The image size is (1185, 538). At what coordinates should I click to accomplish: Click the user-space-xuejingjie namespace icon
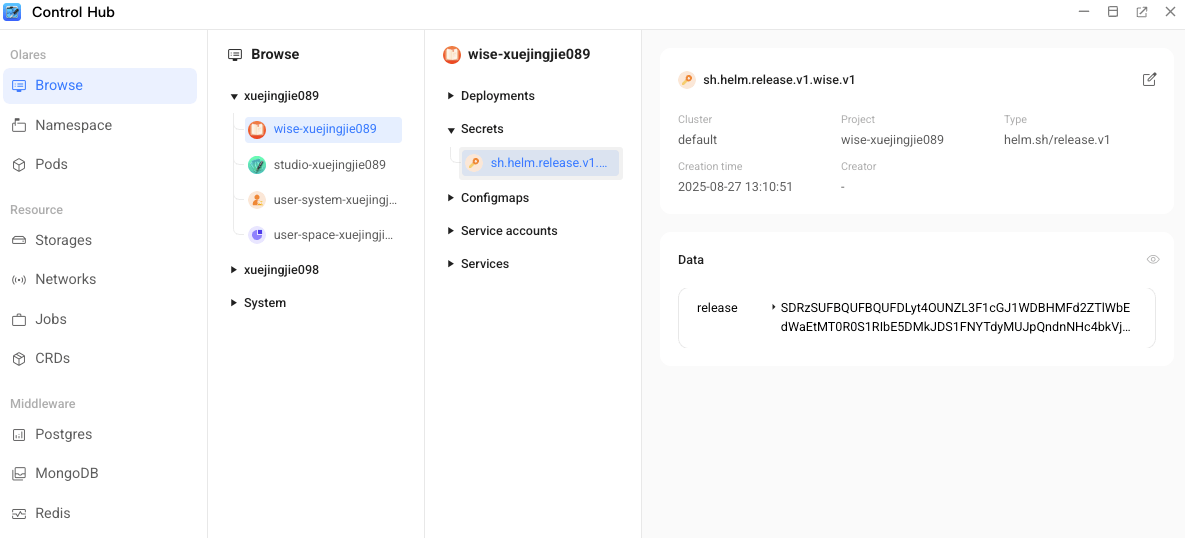pos(257,235)
